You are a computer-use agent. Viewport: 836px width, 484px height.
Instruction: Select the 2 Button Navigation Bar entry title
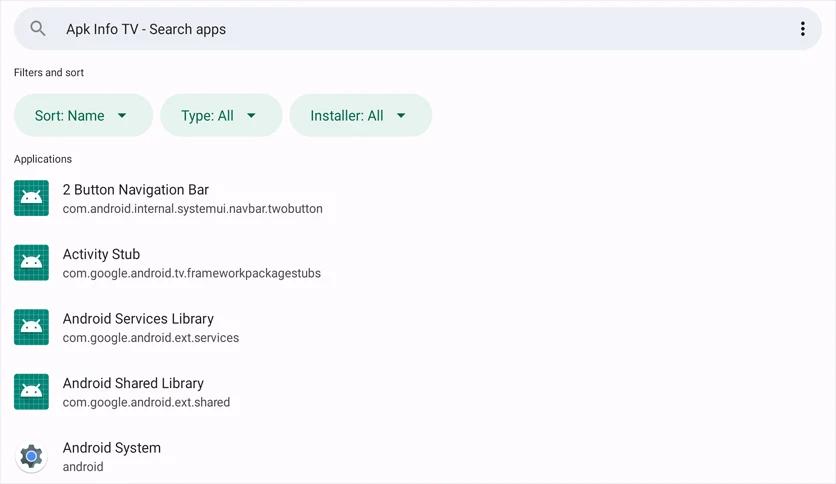[x=135, y=190]
